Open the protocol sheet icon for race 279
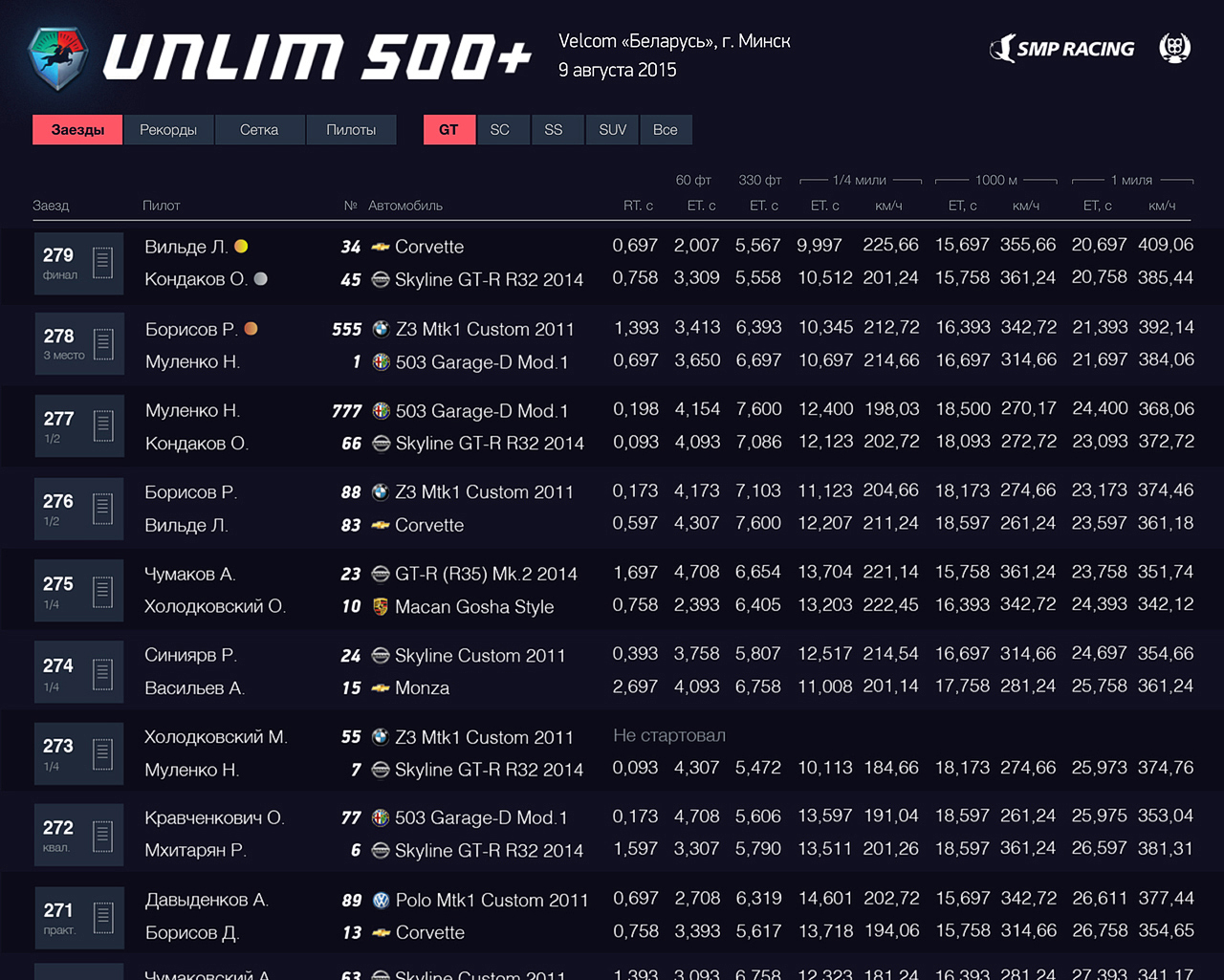Screen dimensions: 1224x980 103,262
